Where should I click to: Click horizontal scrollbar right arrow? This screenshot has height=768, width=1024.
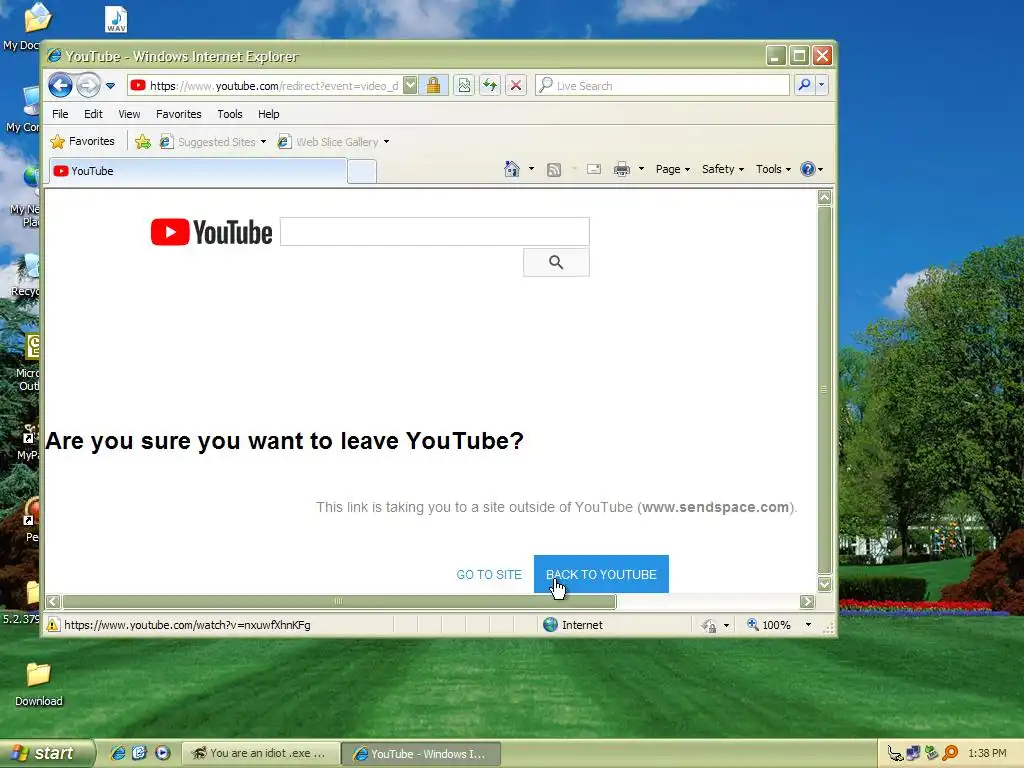(x=807, y=601)
